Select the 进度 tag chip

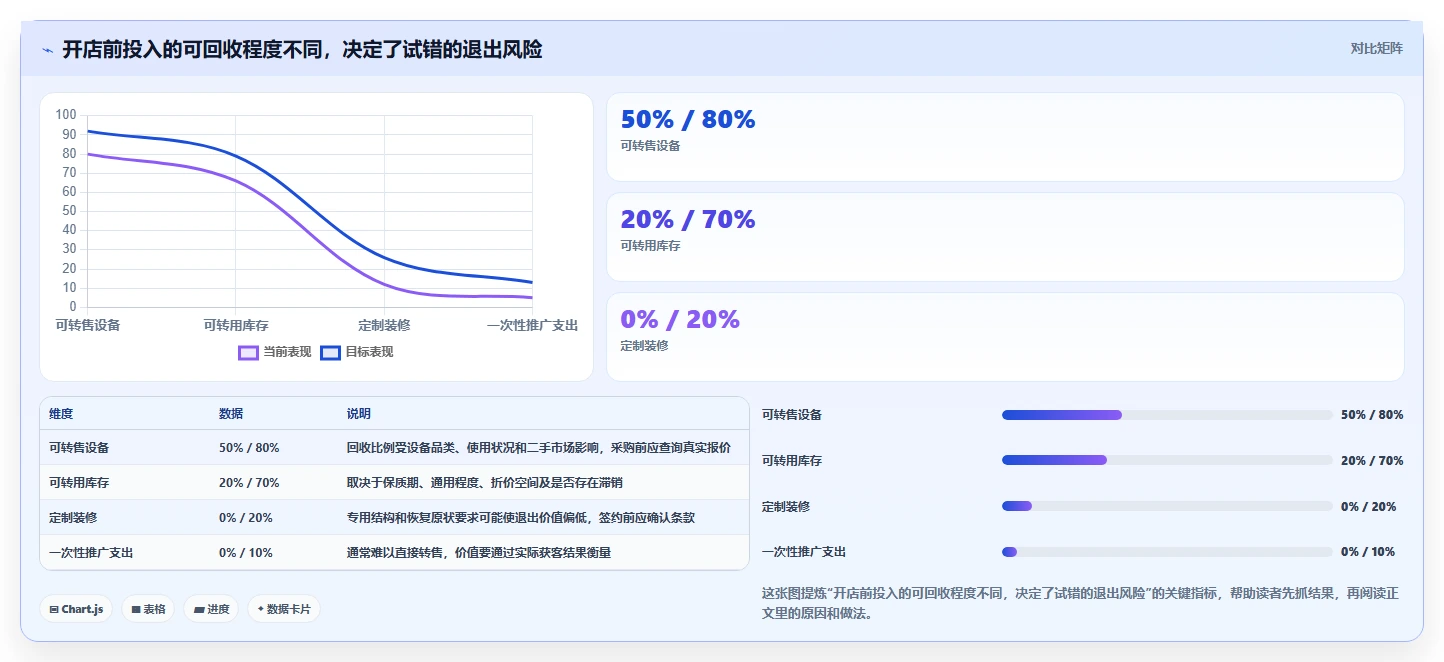click(x=211, y=609)
